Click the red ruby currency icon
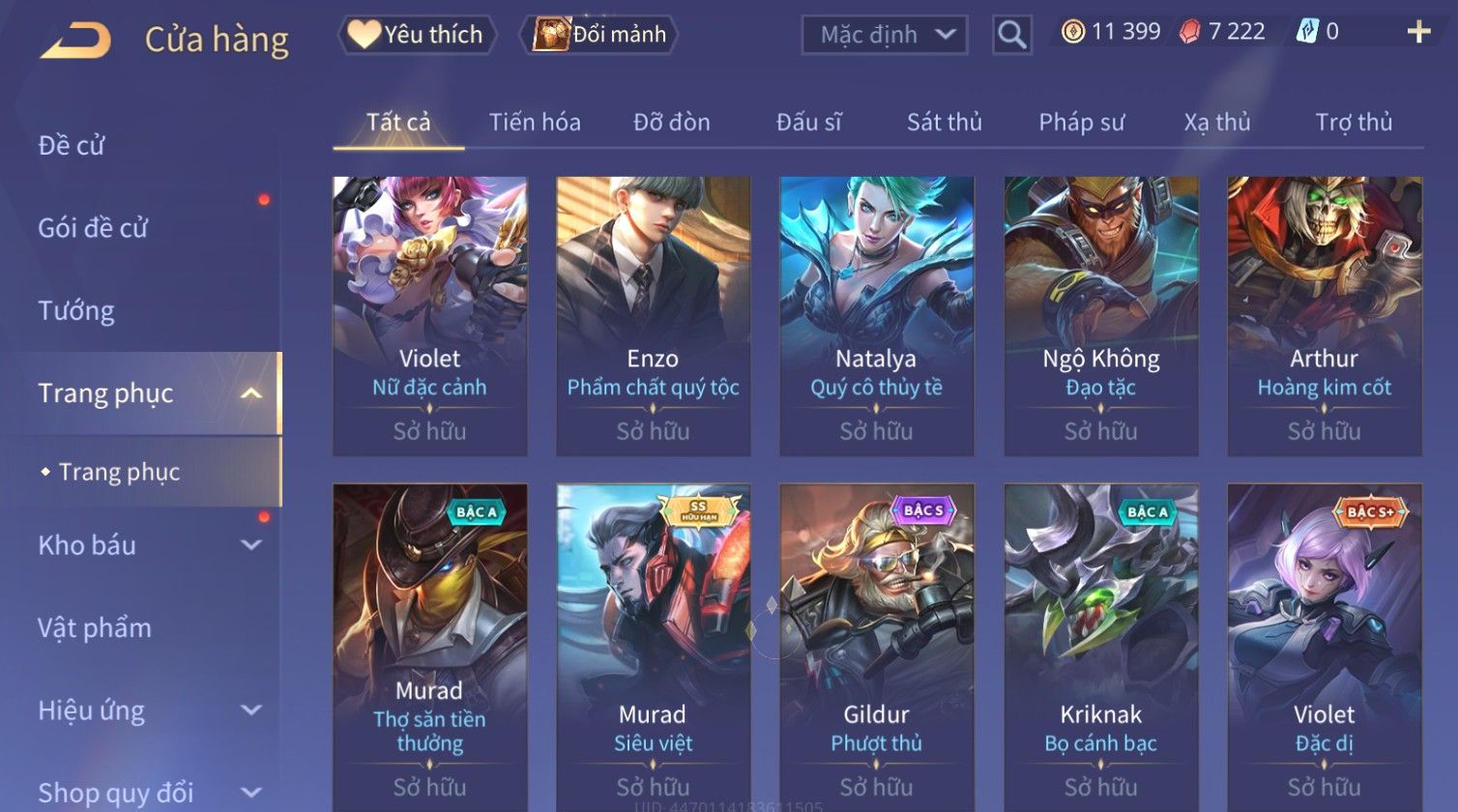 pyautogui.click(x=1189, y=32)
